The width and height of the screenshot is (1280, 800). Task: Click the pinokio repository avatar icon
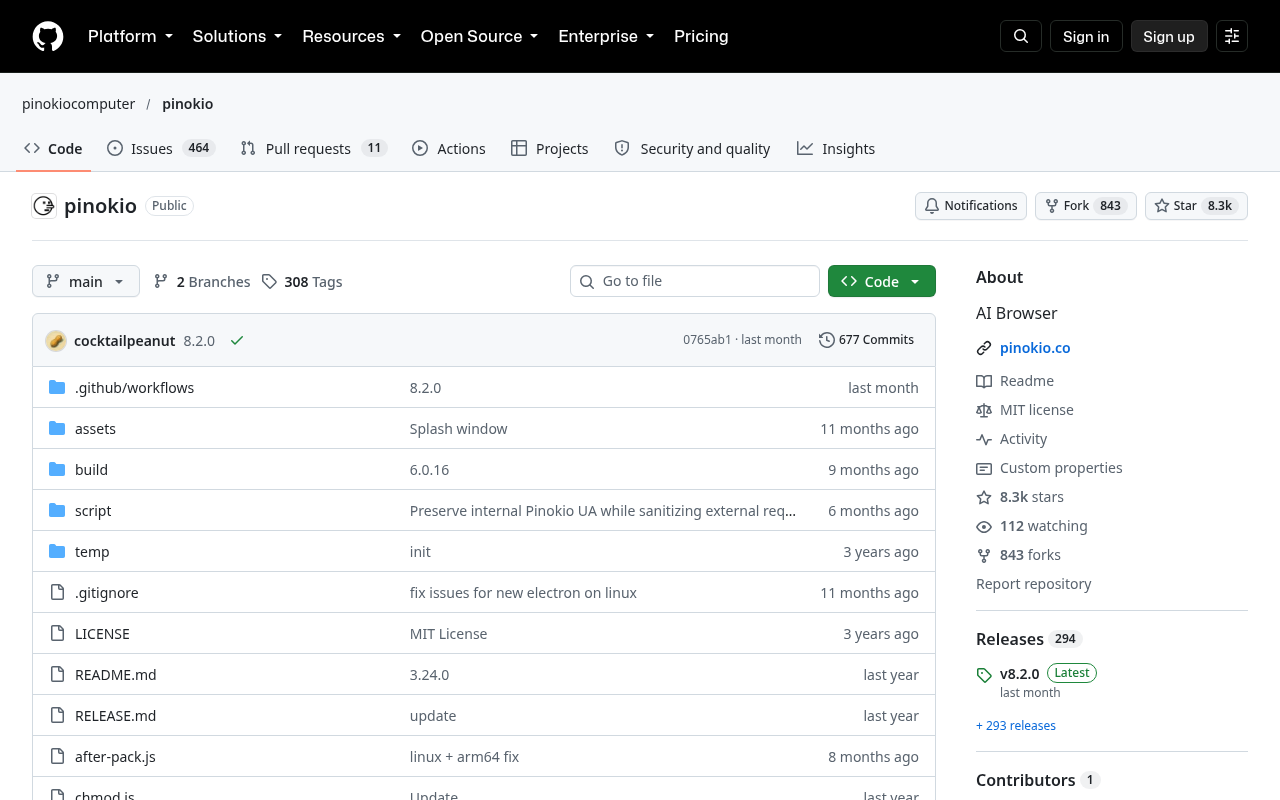pyautogui.click(x=44, y=206)
